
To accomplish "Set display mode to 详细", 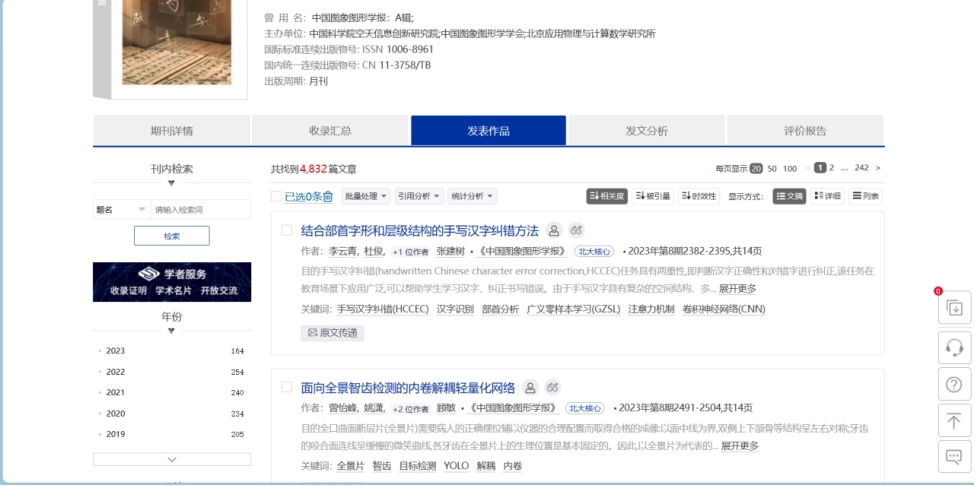I will point(828,196).
